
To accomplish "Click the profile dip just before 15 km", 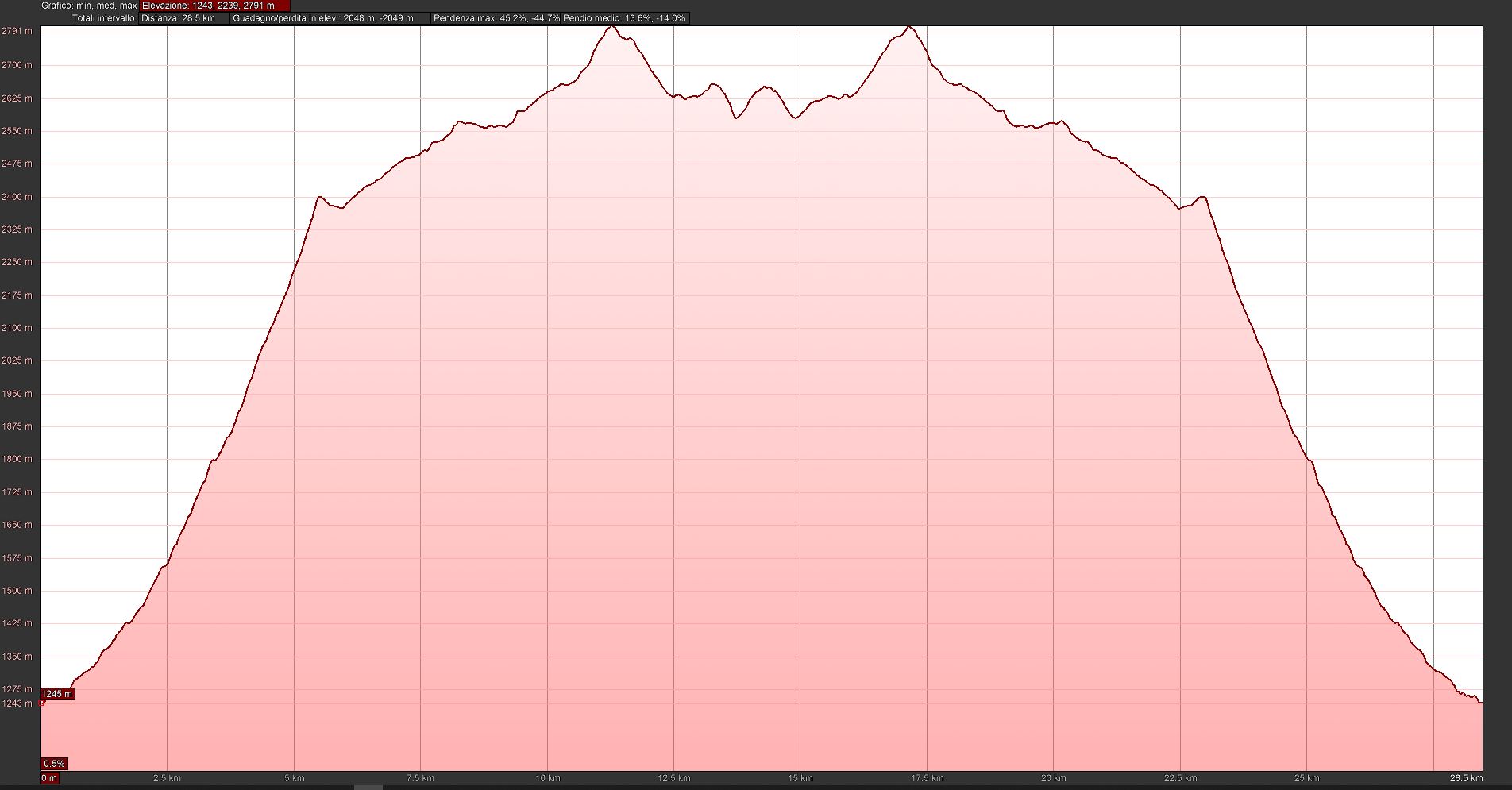I will click(795, 118).
